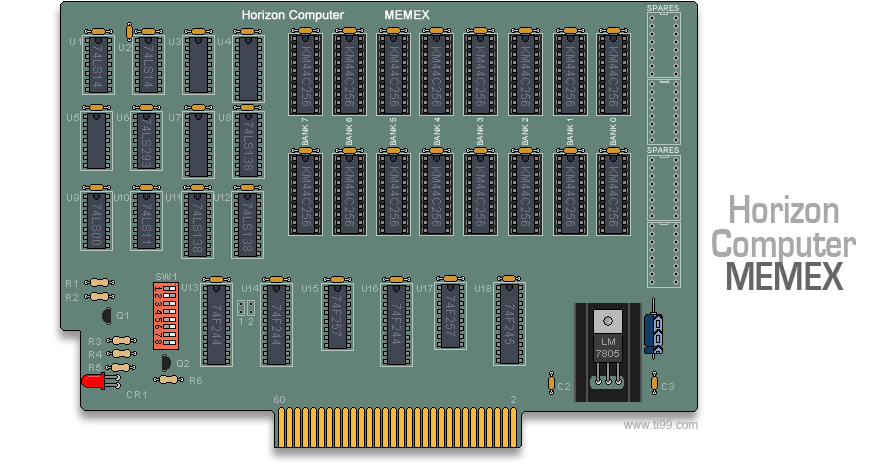Click the red SW1 DIP switch block
The width and height of the screenshot is (872, 470).
[x=166, y=316]
